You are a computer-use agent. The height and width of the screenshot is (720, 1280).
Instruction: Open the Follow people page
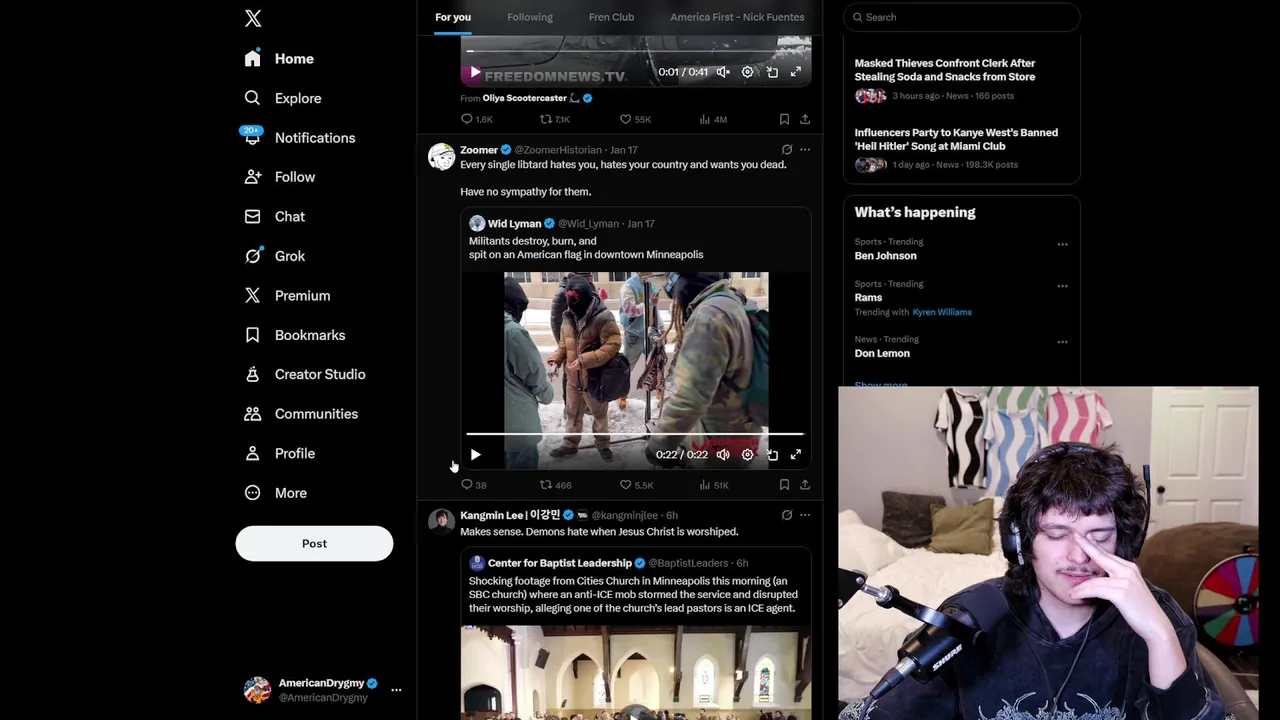(x=280, y=177)
